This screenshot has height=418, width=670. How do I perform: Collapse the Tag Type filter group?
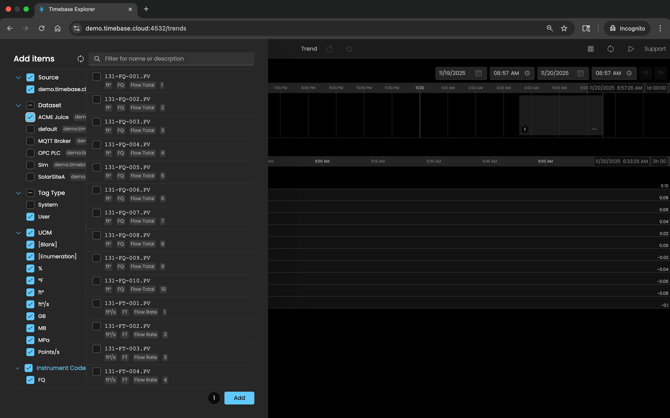pos(18,193)
